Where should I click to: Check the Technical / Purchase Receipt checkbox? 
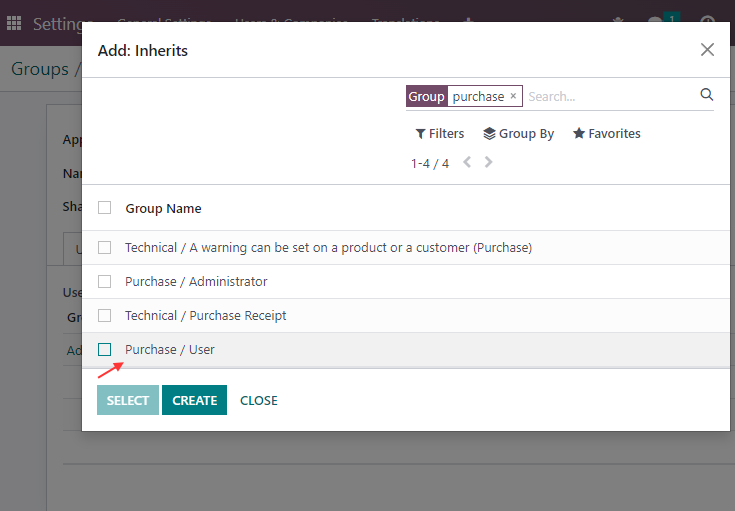pyautogui.click(x=105, y=316)
